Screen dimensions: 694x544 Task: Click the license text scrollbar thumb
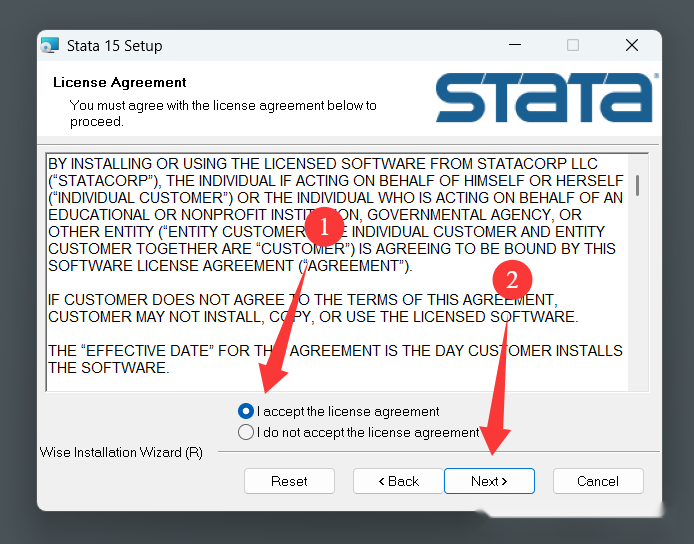(637, 185)
